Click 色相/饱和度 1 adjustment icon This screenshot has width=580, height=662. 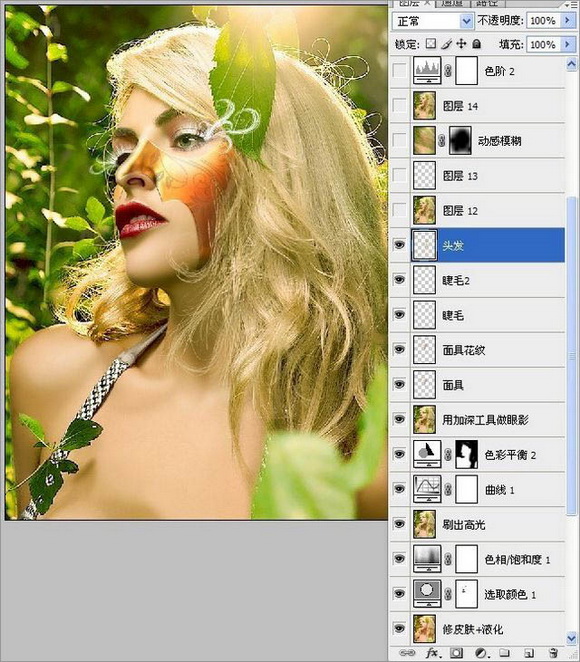(427, 559)
